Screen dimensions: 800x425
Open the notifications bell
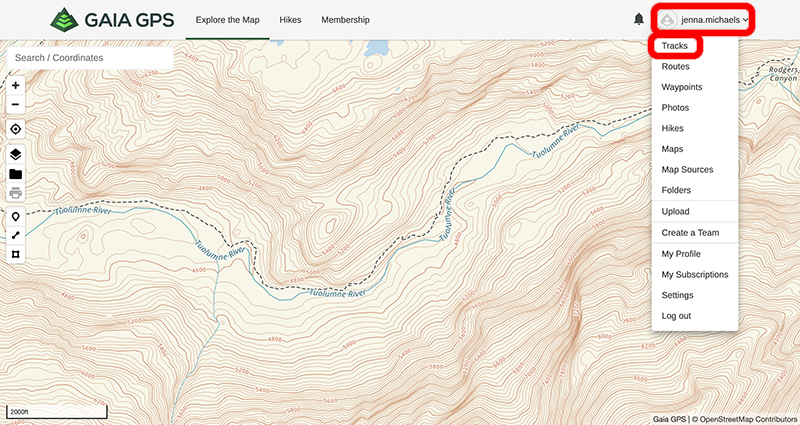click(x=639, y=19)
